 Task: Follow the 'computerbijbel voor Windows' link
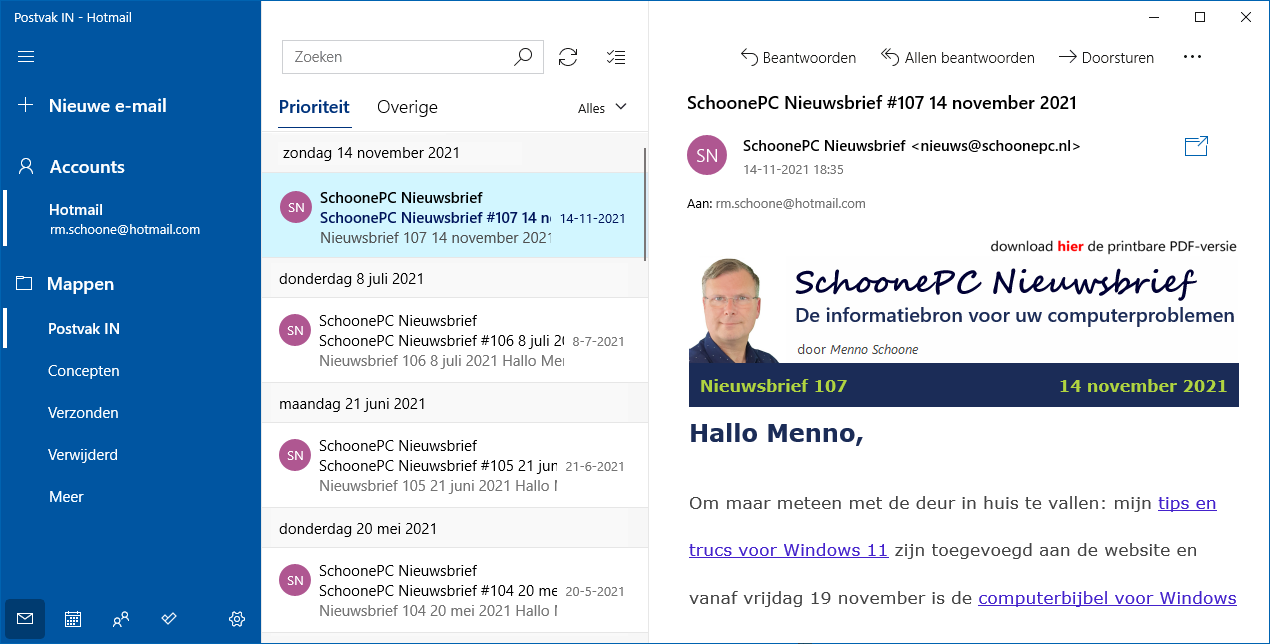click(1107, 598)
